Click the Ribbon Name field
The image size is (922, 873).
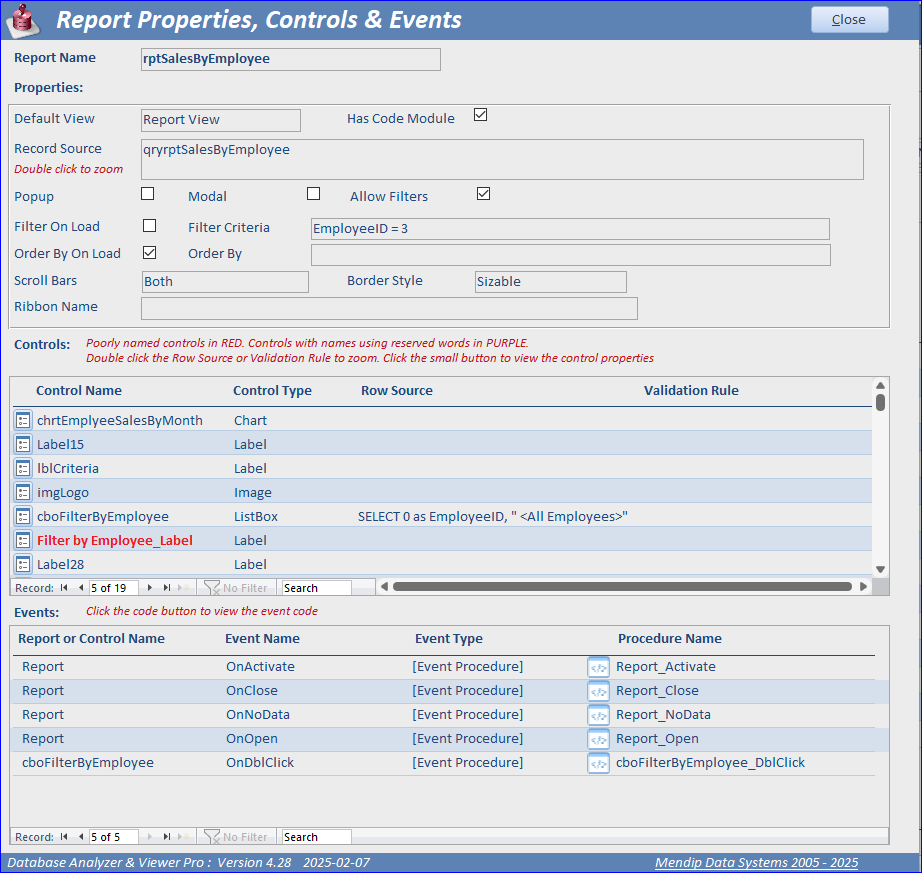coord(389,308)
